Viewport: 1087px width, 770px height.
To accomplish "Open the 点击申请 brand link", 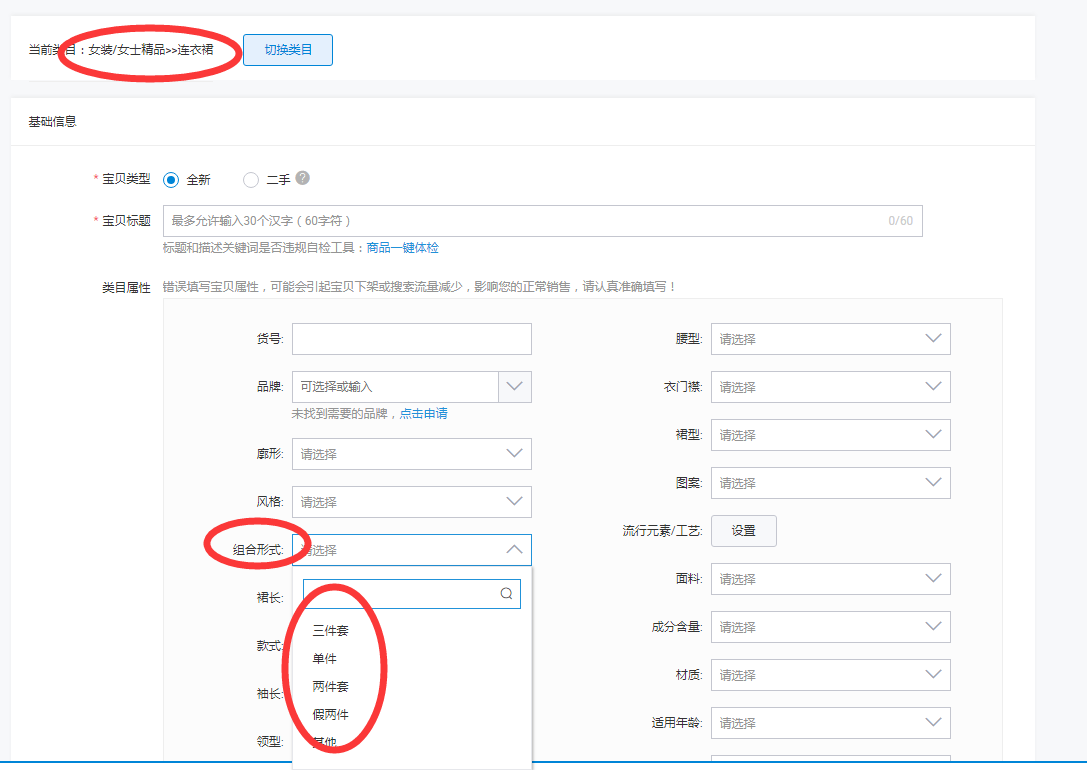I will click(424, 414).
